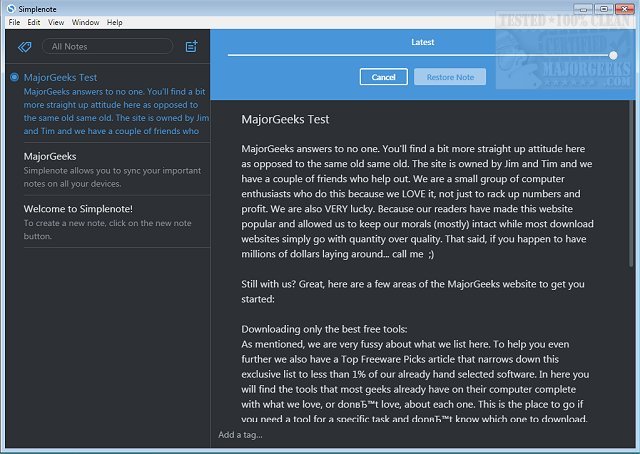Open the tags menu icon
The height and width of the screenshot is (454, 640).
pos(24,47)
